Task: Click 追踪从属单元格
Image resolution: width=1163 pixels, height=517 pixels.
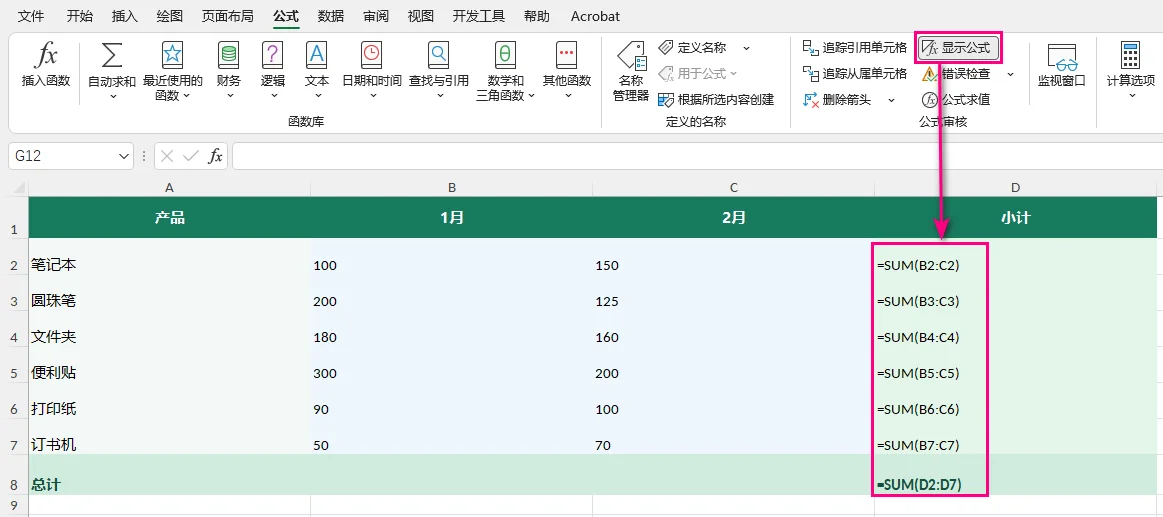Action: [855, 73]
